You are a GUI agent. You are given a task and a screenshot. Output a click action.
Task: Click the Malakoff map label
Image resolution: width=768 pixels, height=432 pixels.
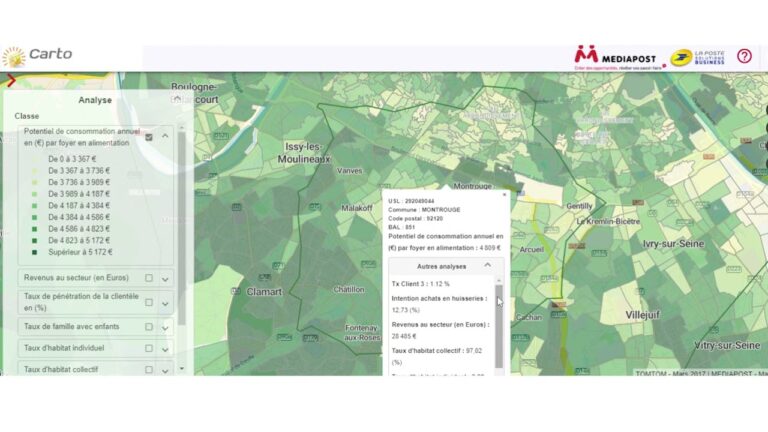[357, 208]
